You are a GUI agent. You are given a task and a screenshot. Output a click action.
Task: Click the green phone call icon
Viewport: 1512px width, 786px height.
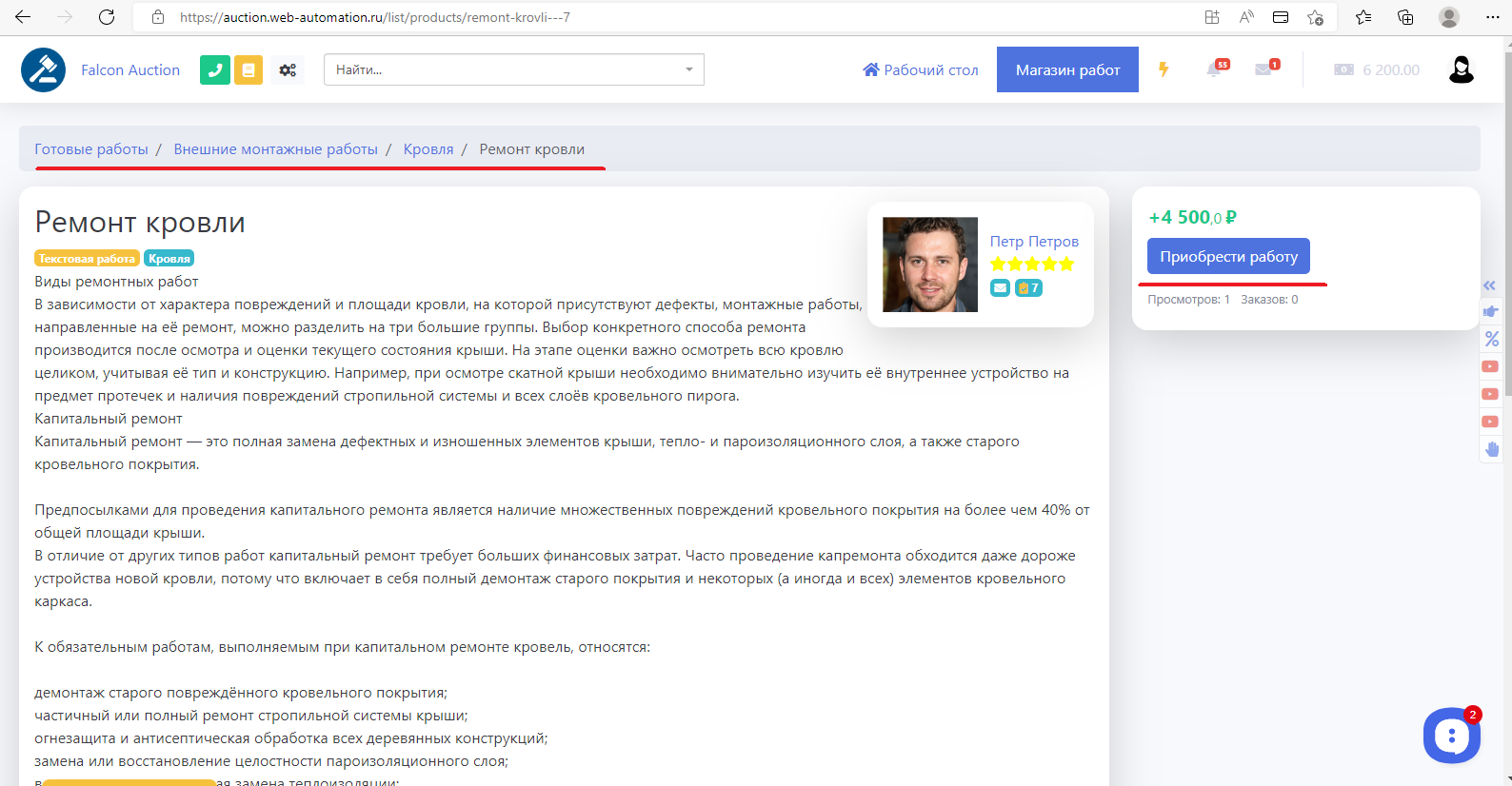pyautogui.click(x=214, y=69)
